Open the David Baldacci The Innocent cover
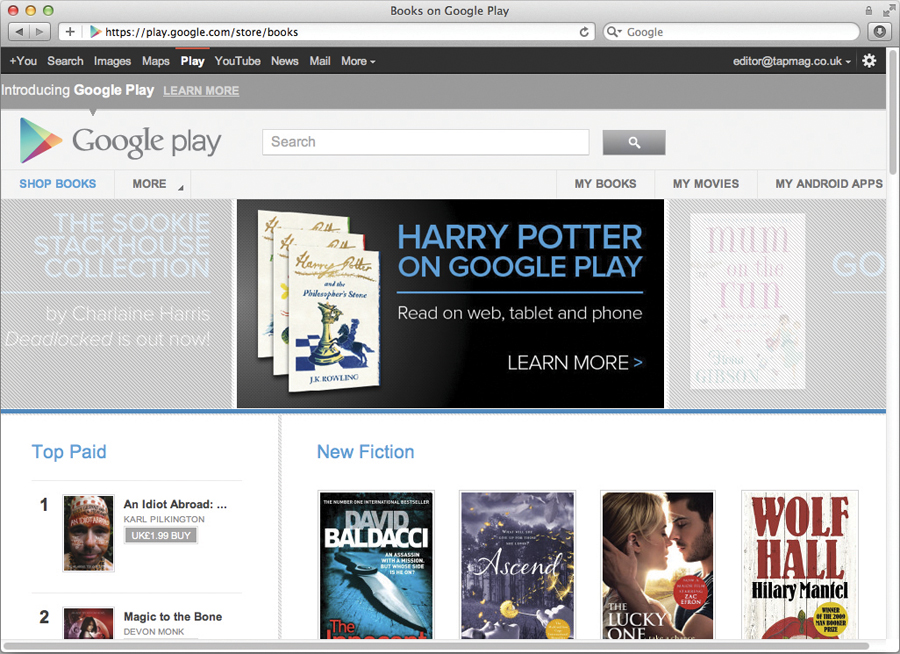 click(376, 566)
